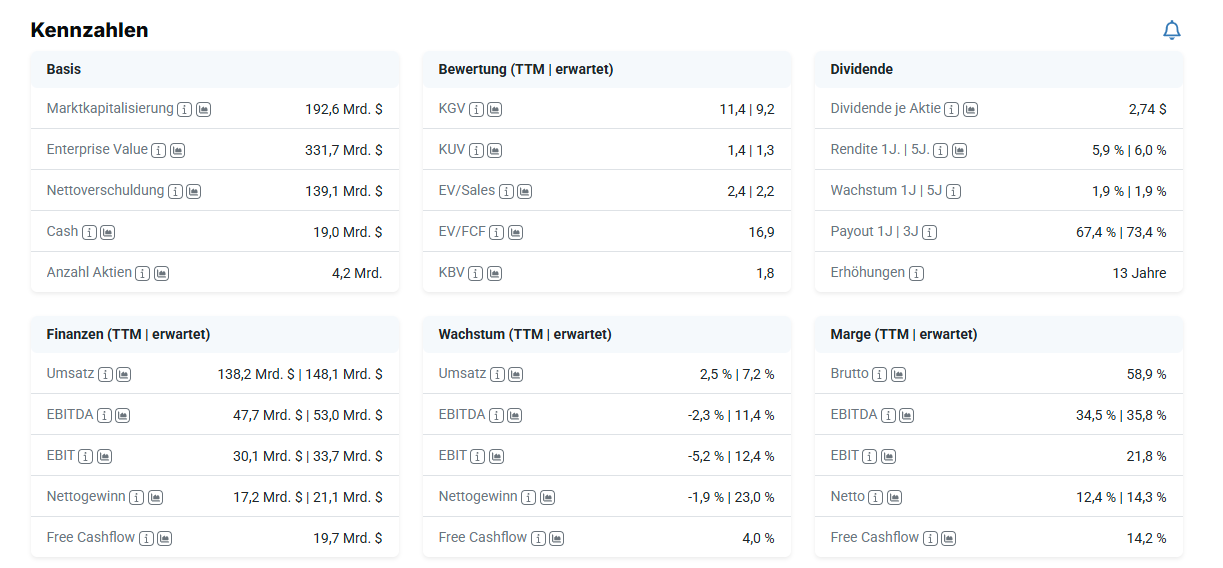Click the notification bell icon
Screen dimensions: 1223x568
[1171, 30]
